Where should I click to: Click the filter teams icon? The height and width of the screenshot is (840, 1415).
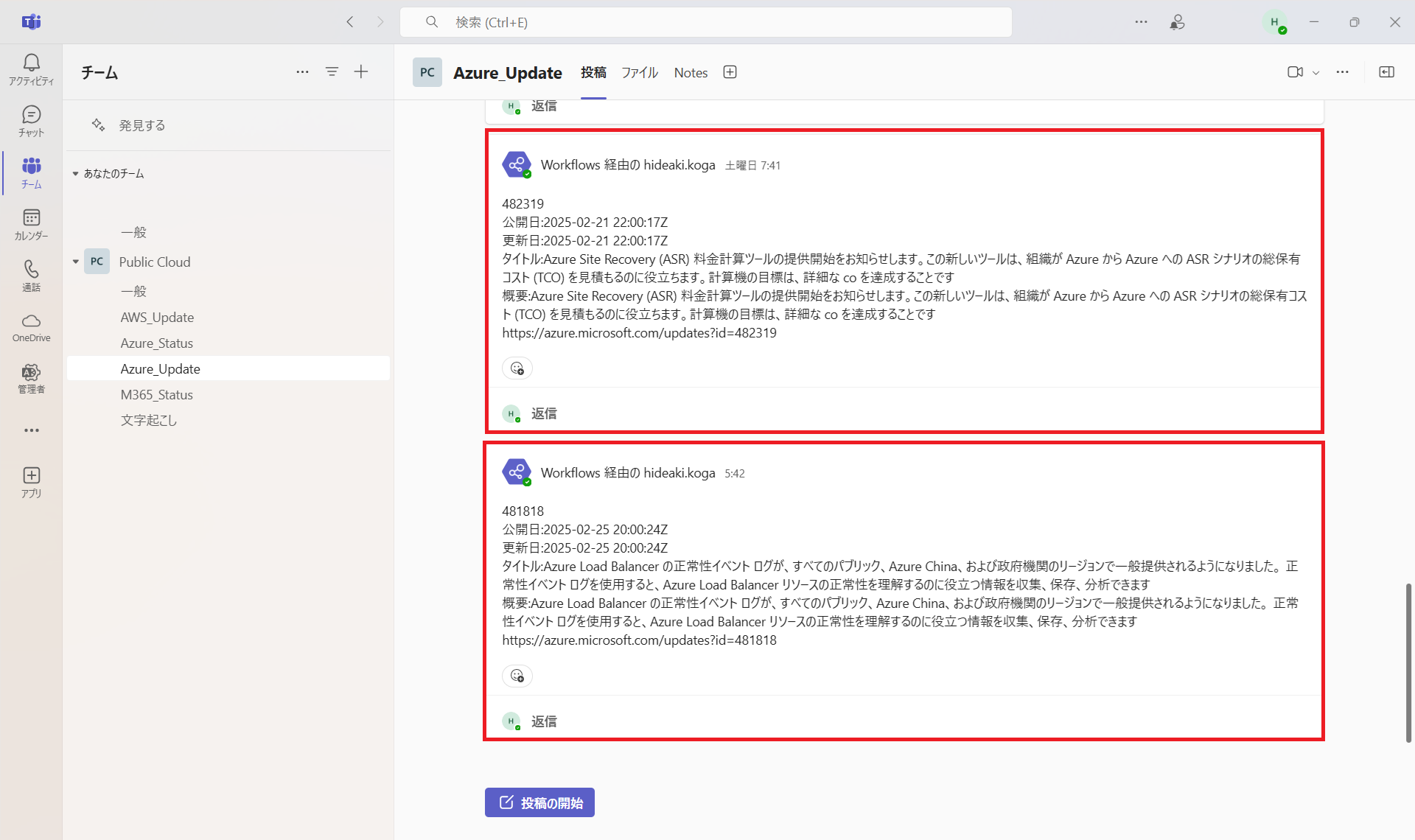332,71
